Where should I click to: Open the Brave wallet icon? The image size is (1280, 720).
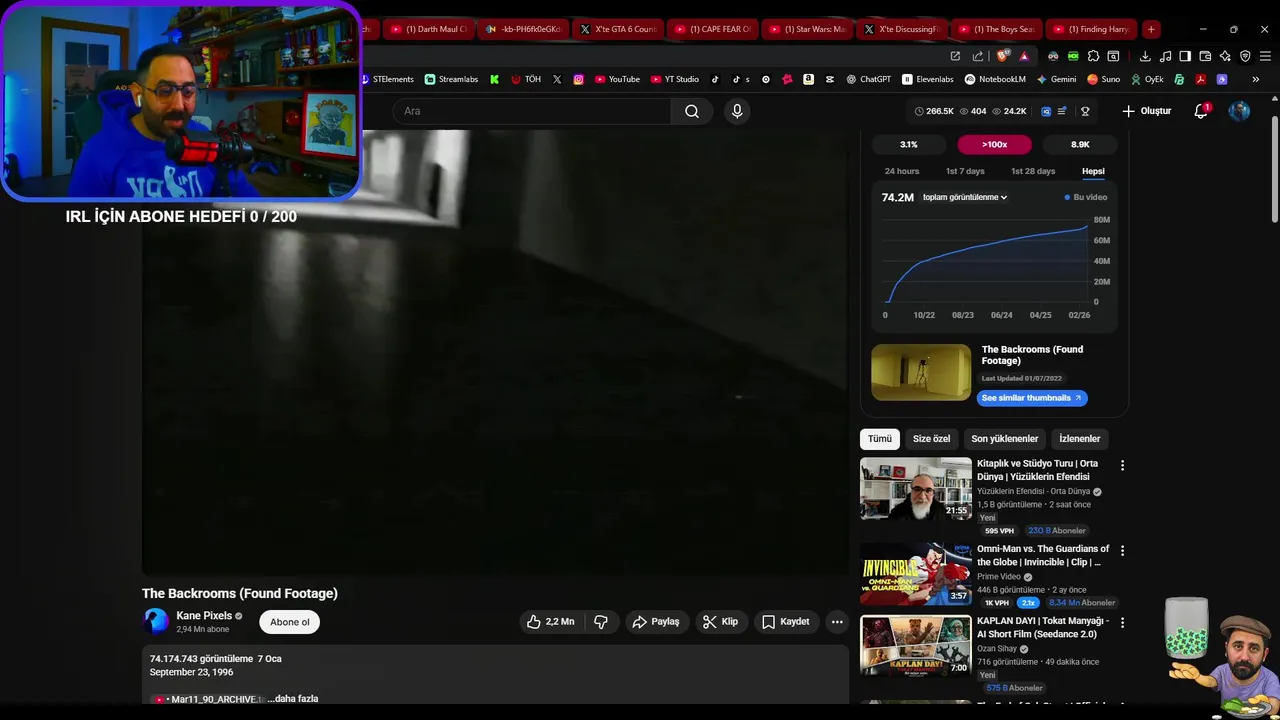[x=1205, y=56]
